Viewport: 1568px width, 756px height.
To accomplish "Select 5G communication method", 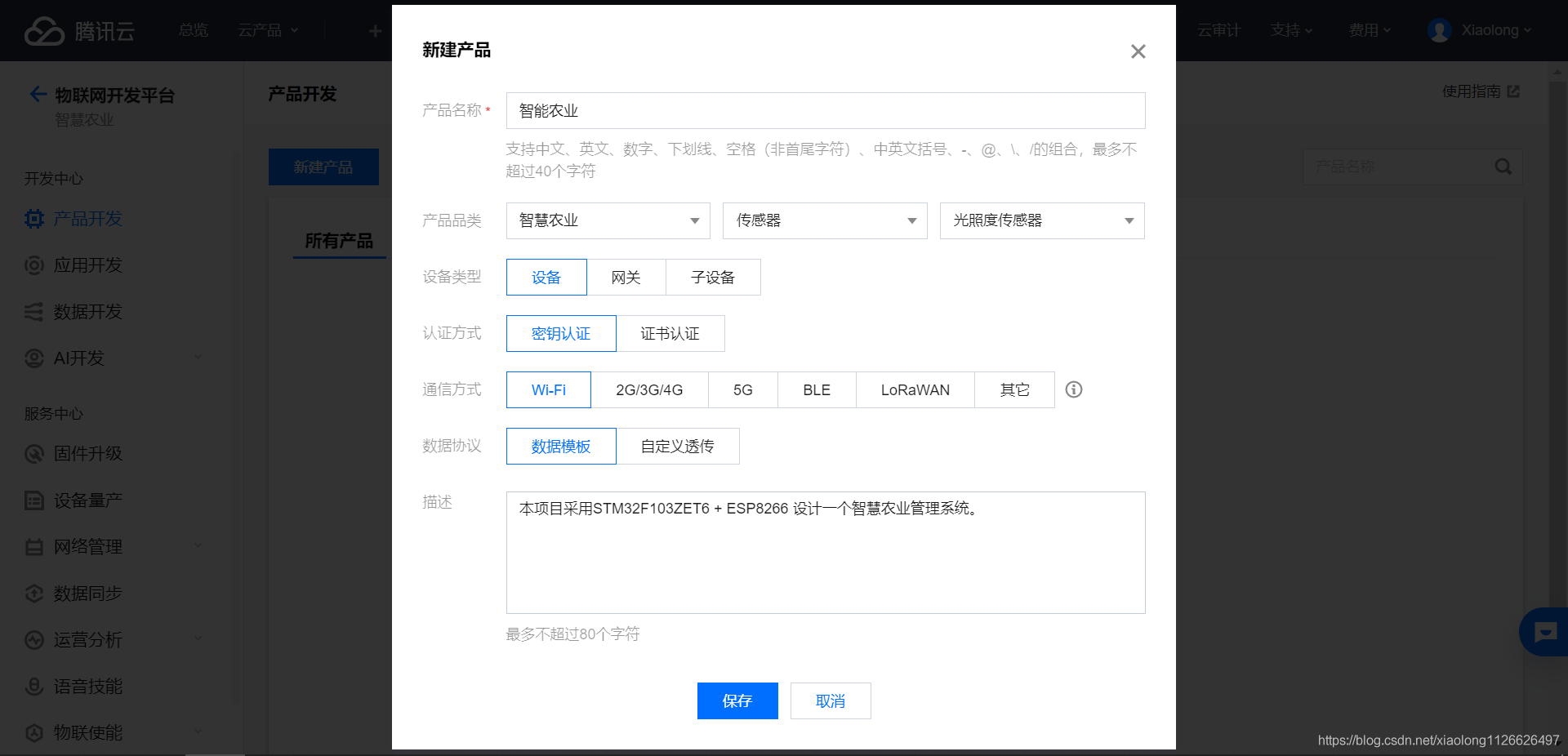I will tap(743, 390).
